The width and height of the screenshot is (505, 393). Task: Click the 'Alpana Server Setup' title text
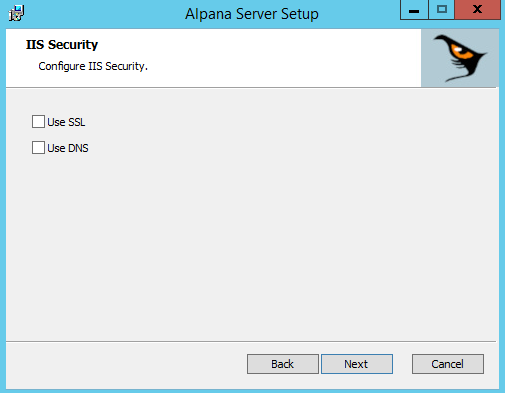pyautogui.click(x=252, y=14)
